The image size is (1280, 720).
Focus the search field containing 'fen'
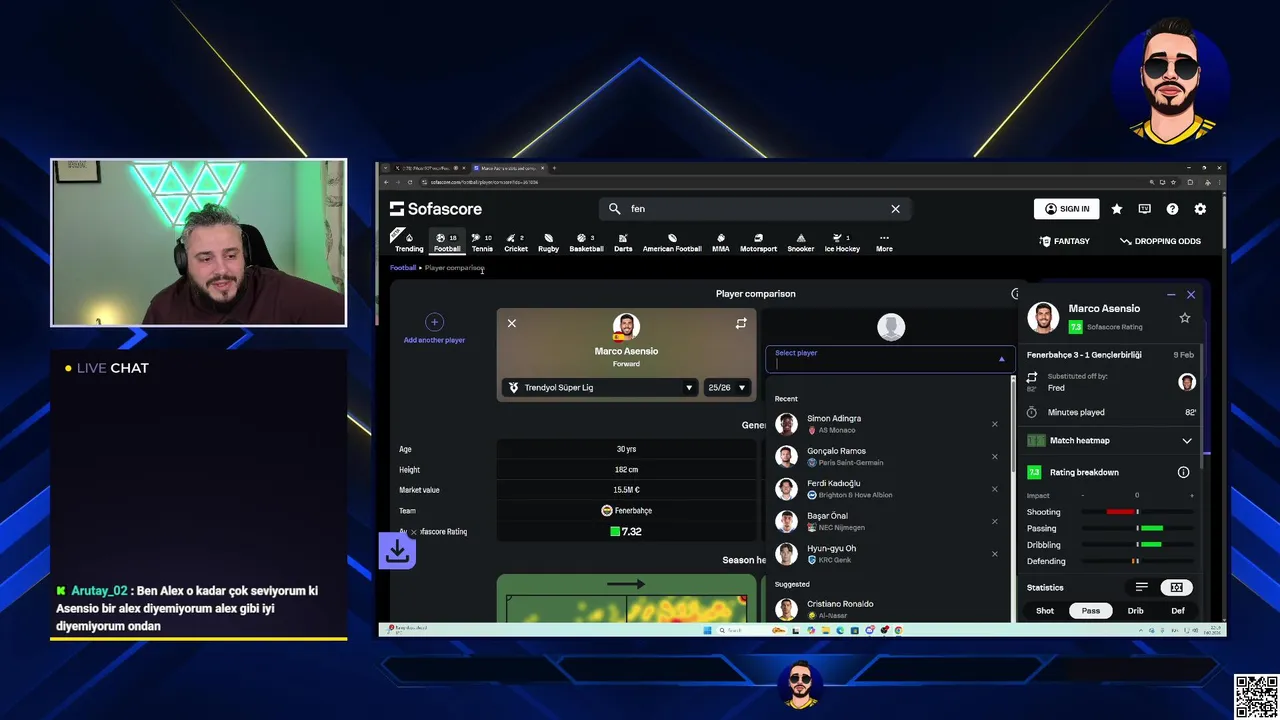click(755, 209)
